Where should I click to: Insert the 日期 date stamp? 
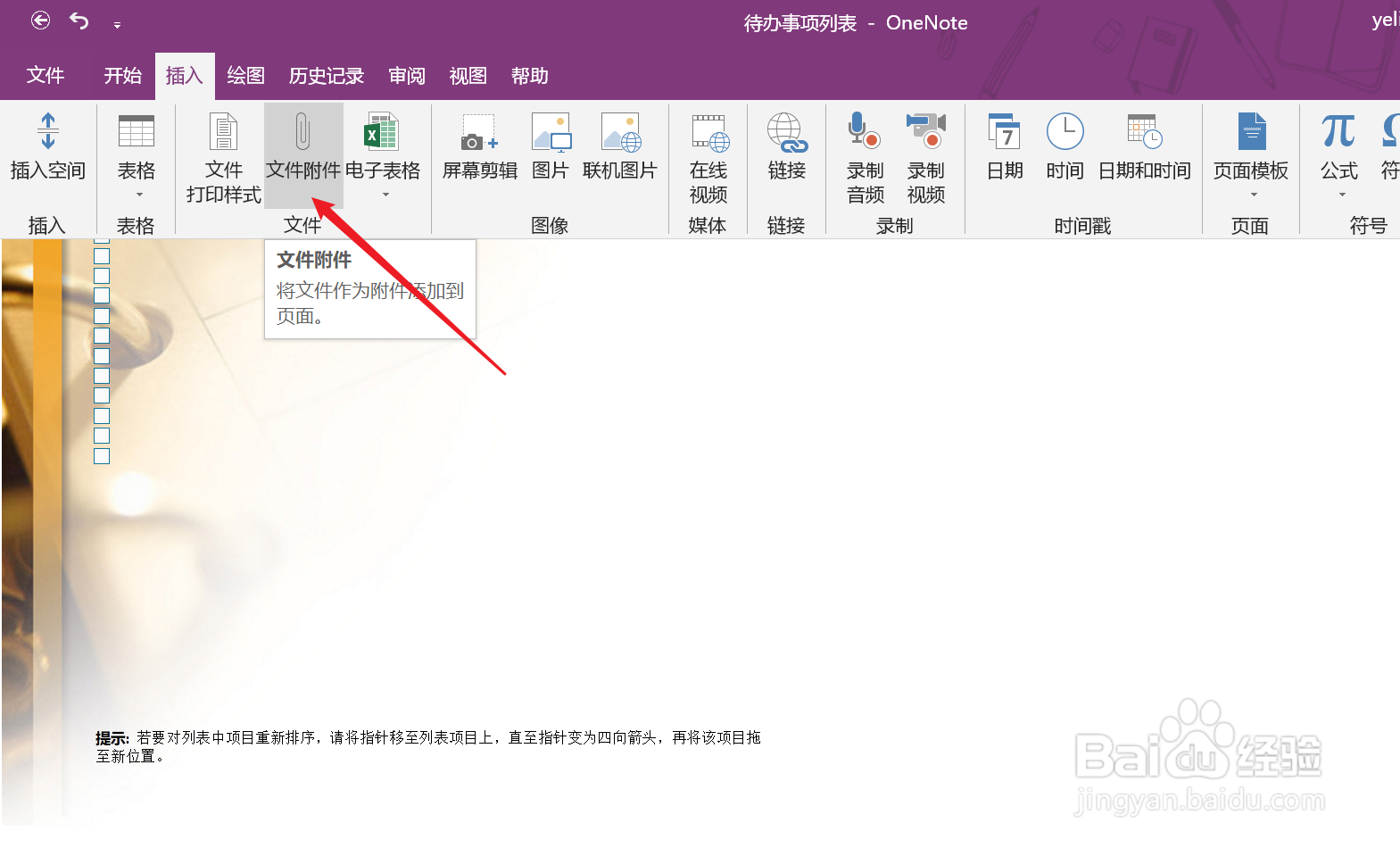coord(1005,147)
